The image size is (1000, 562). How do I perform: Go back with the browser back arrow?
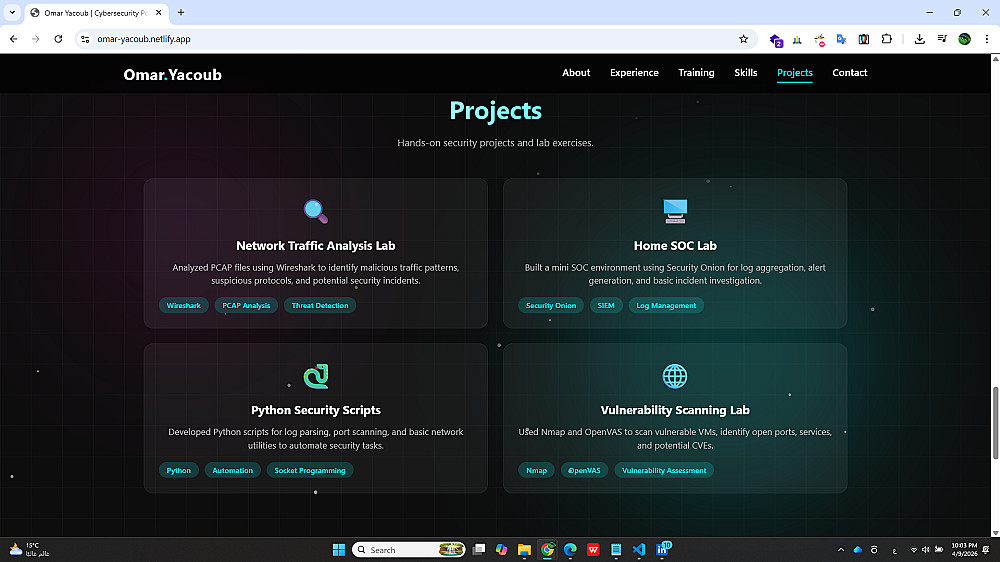click(x=13, y=39)
